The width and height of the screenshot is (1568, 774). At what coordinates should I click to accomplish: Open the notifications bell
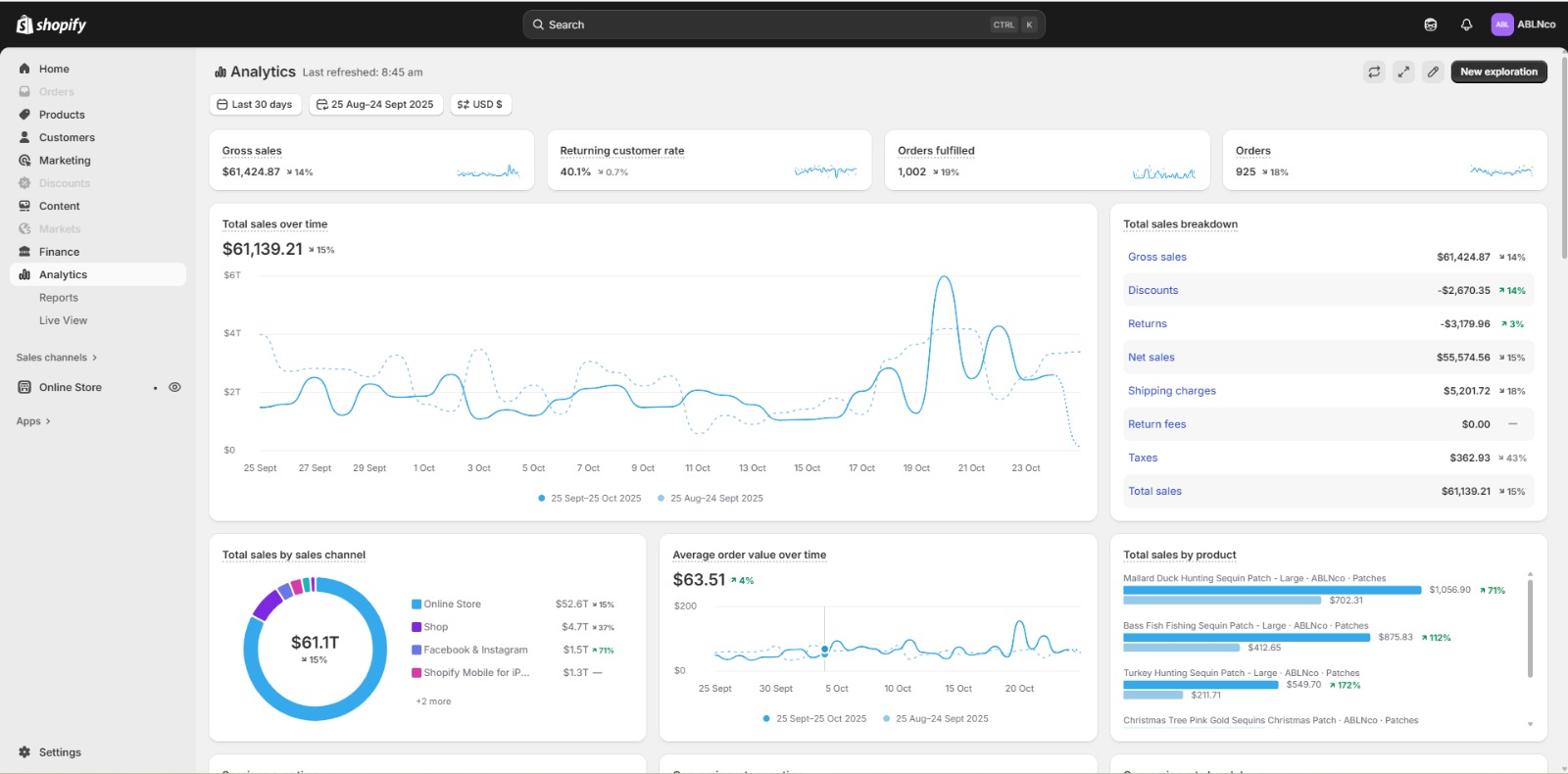coord(1466,24)
